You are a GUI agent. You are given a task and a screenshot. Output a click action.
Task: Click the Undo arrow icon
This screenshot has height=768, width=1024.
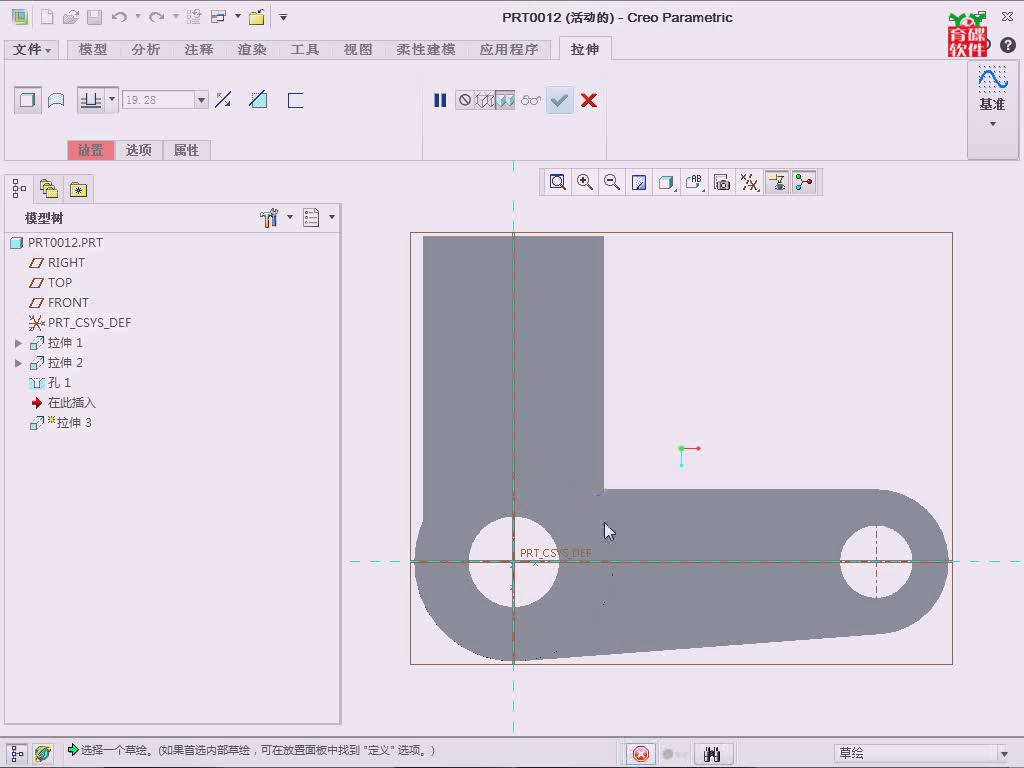pos(119,17)
